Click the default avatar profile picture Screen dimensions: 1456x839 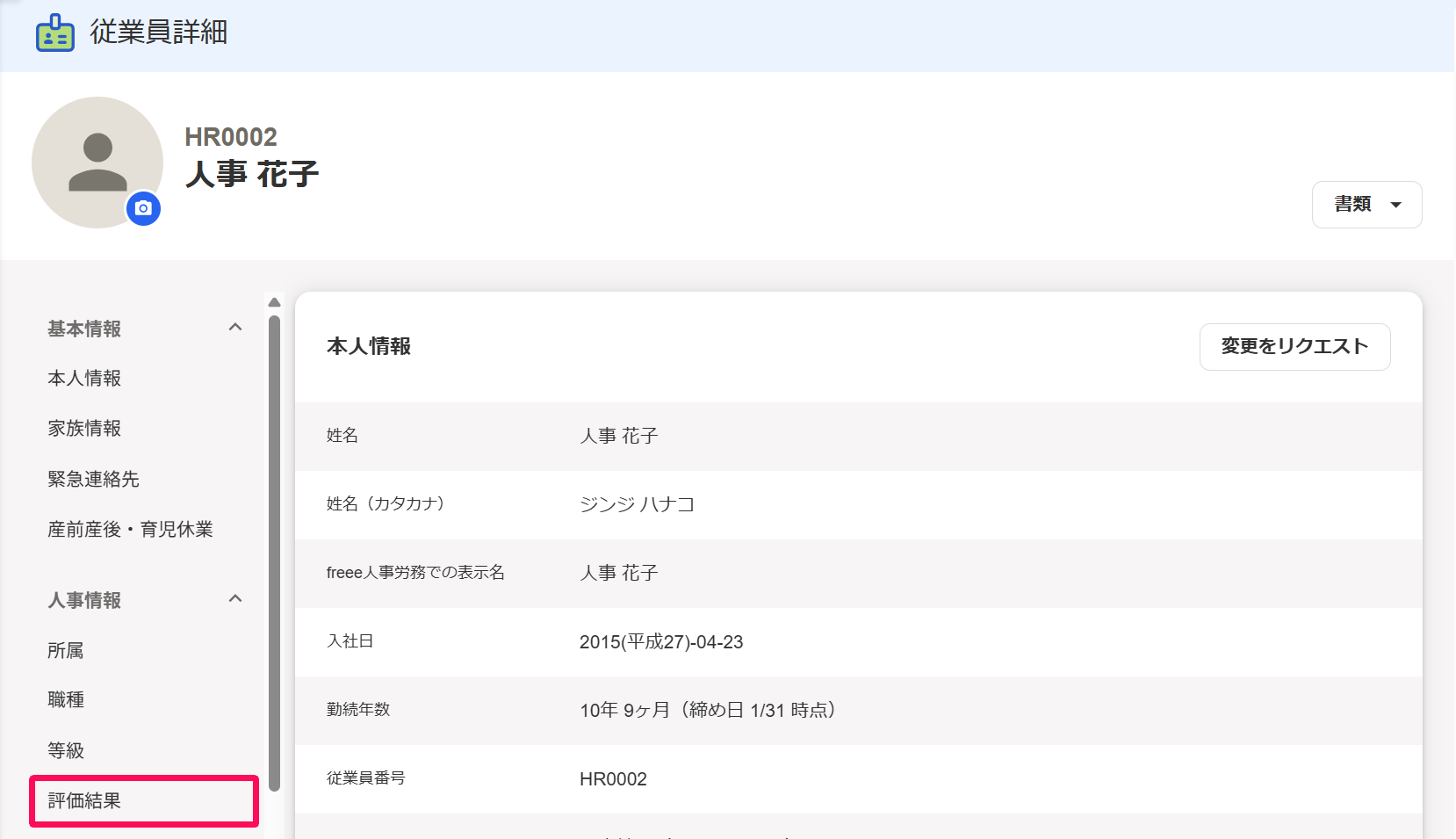[97, 163]
